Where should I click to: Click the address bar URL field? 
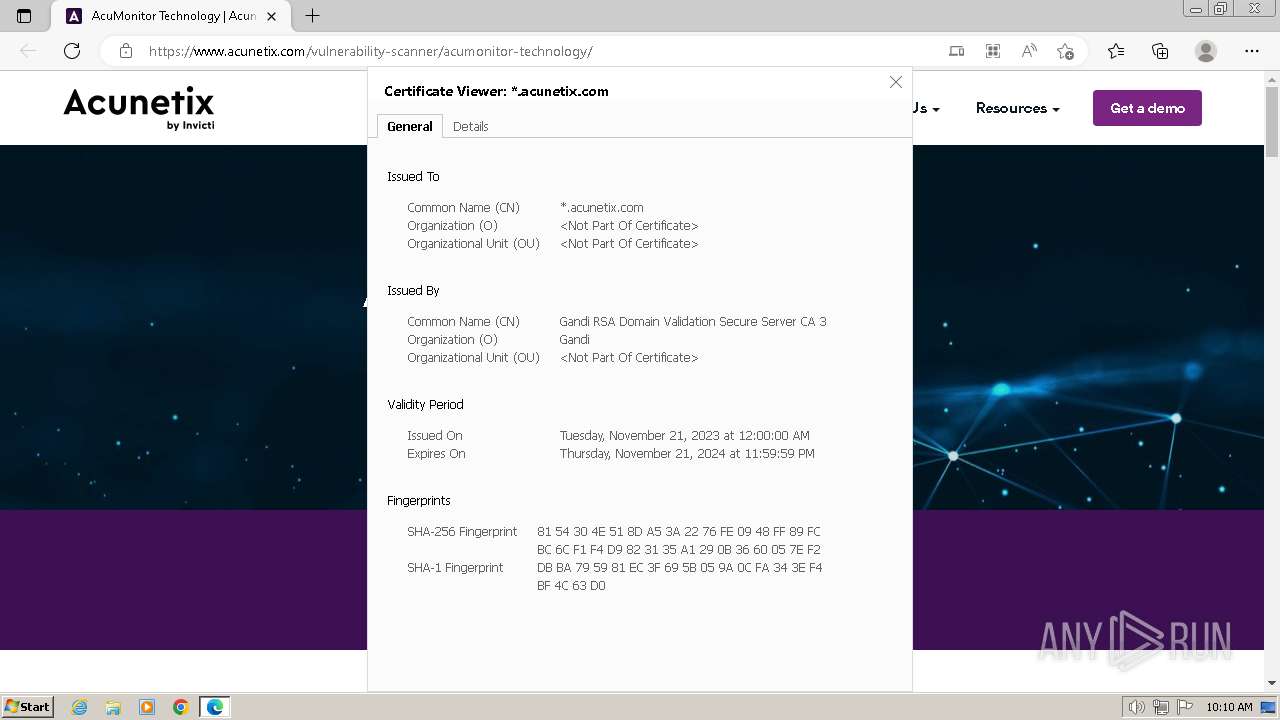(540, 51)
